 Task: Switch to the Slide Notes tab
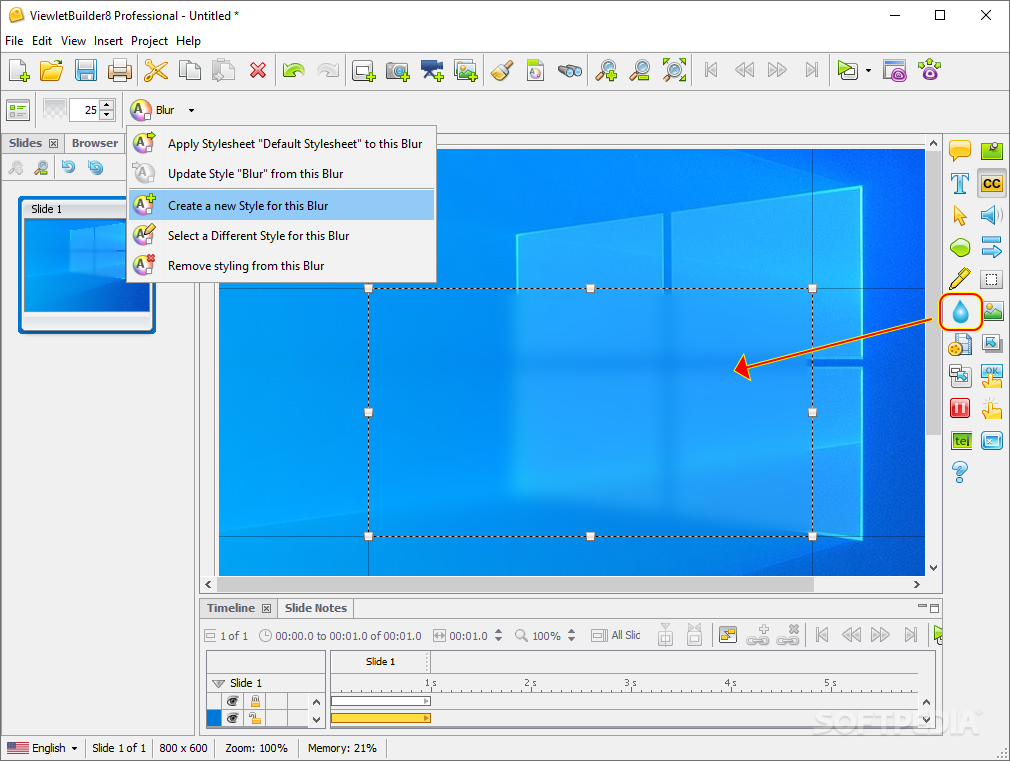[x=316, y=608]
